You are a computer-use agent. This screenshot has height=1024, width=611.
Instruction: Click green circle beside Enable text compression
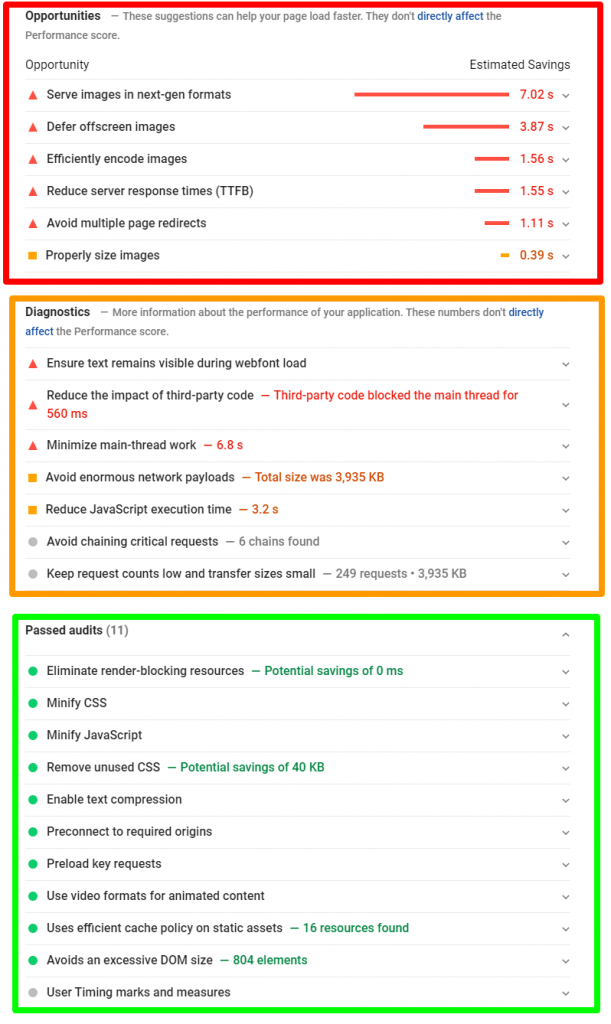tap(33, 800)
